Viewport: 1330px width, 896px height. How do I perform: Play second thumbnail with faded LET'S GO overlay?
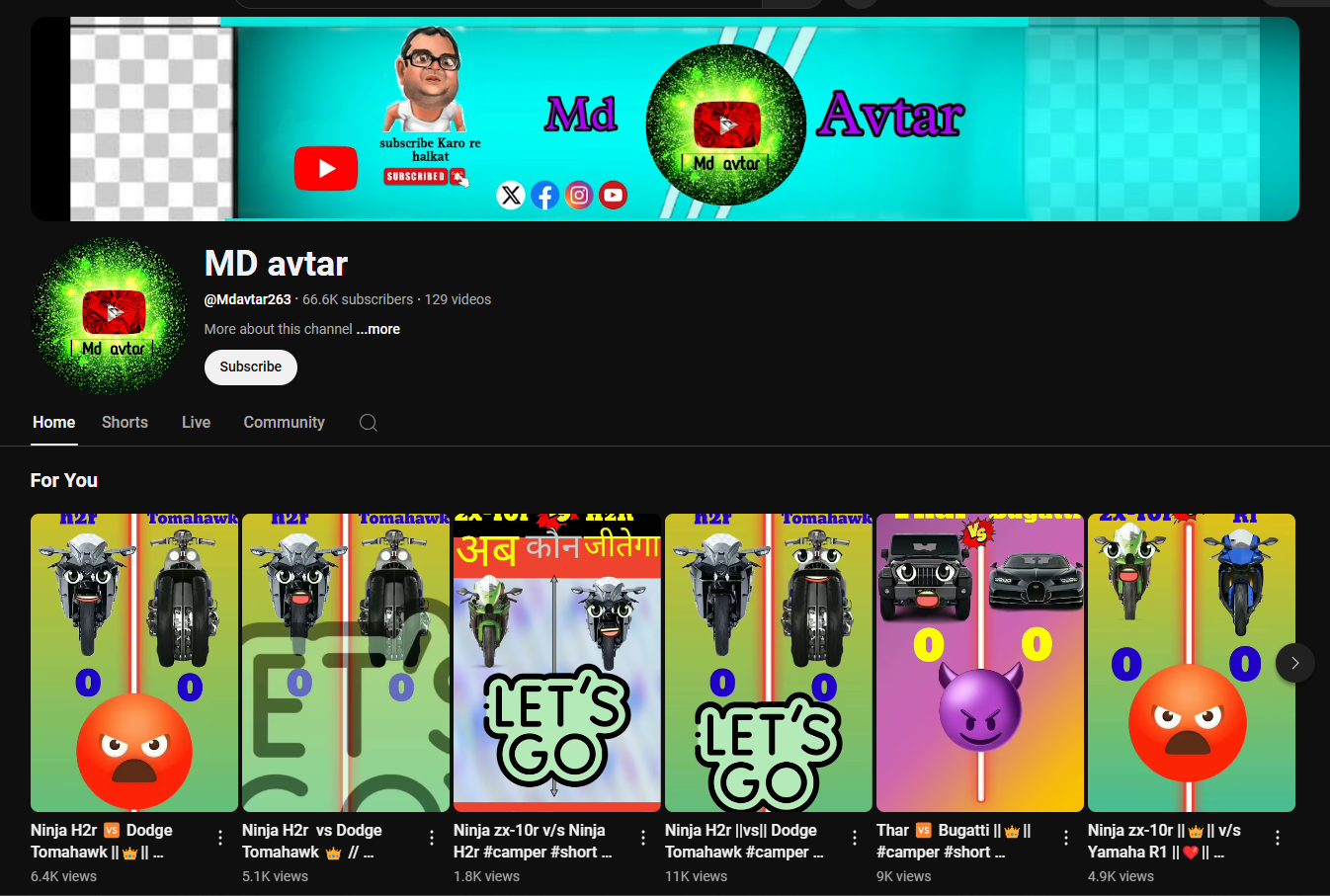(x=346, y=662)
